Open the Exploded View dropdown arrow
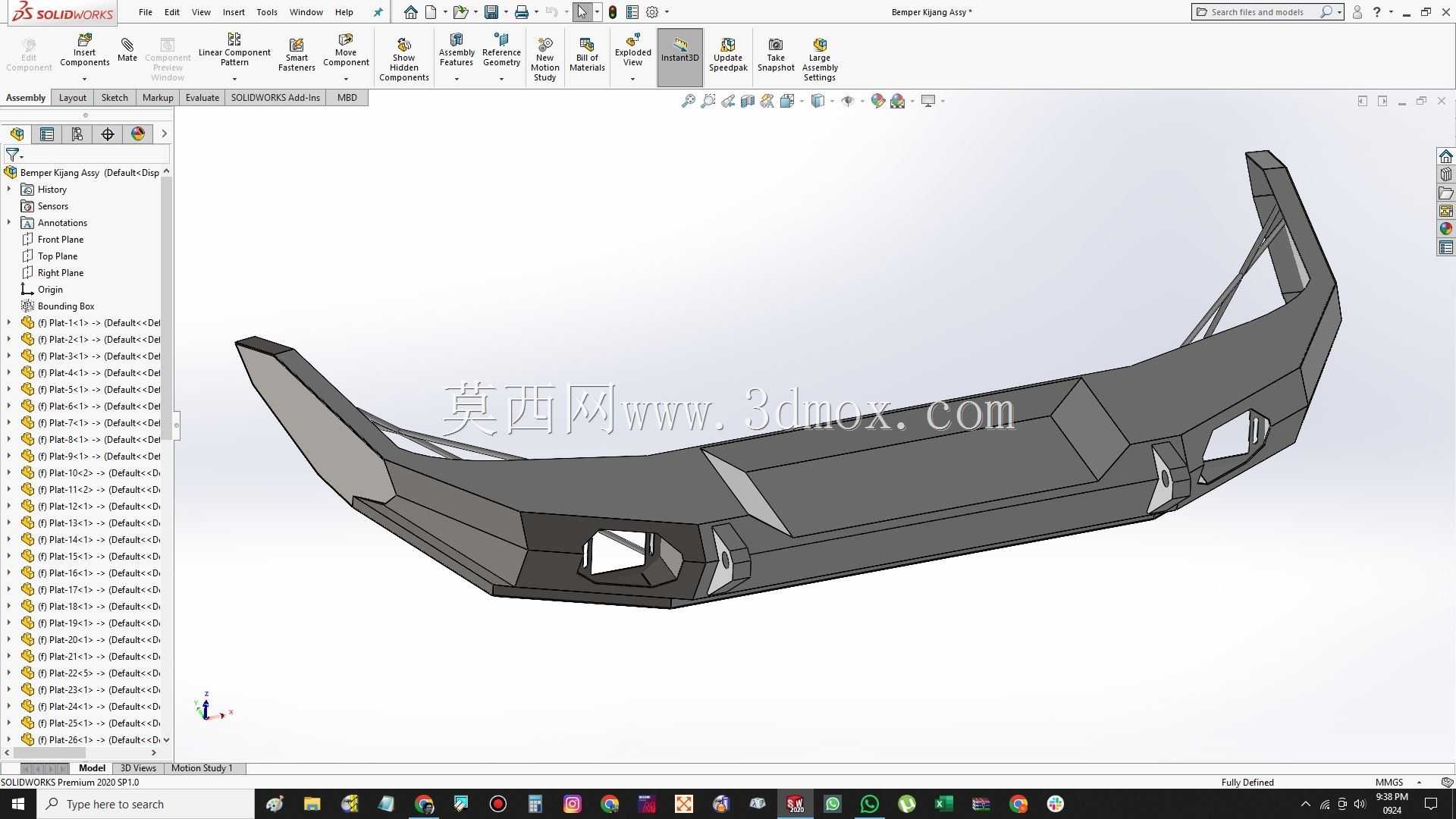This screenshot has width=1456, height=819. pyautogui.click(x=632, y=79)
